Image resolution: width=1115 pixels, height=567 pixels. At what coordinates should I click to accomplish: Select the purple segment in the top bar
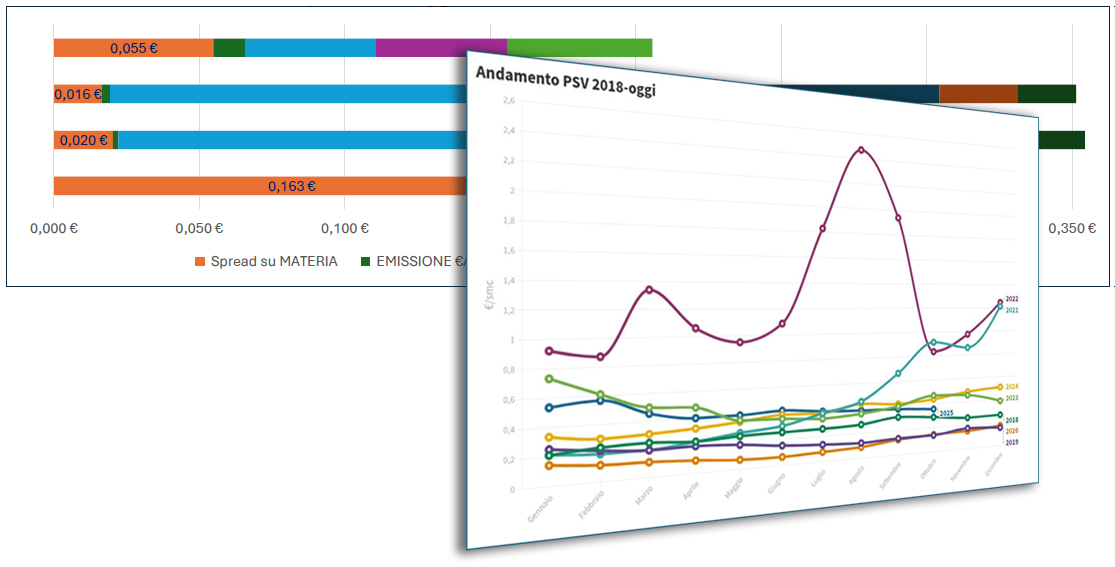(x=441, y=48)
